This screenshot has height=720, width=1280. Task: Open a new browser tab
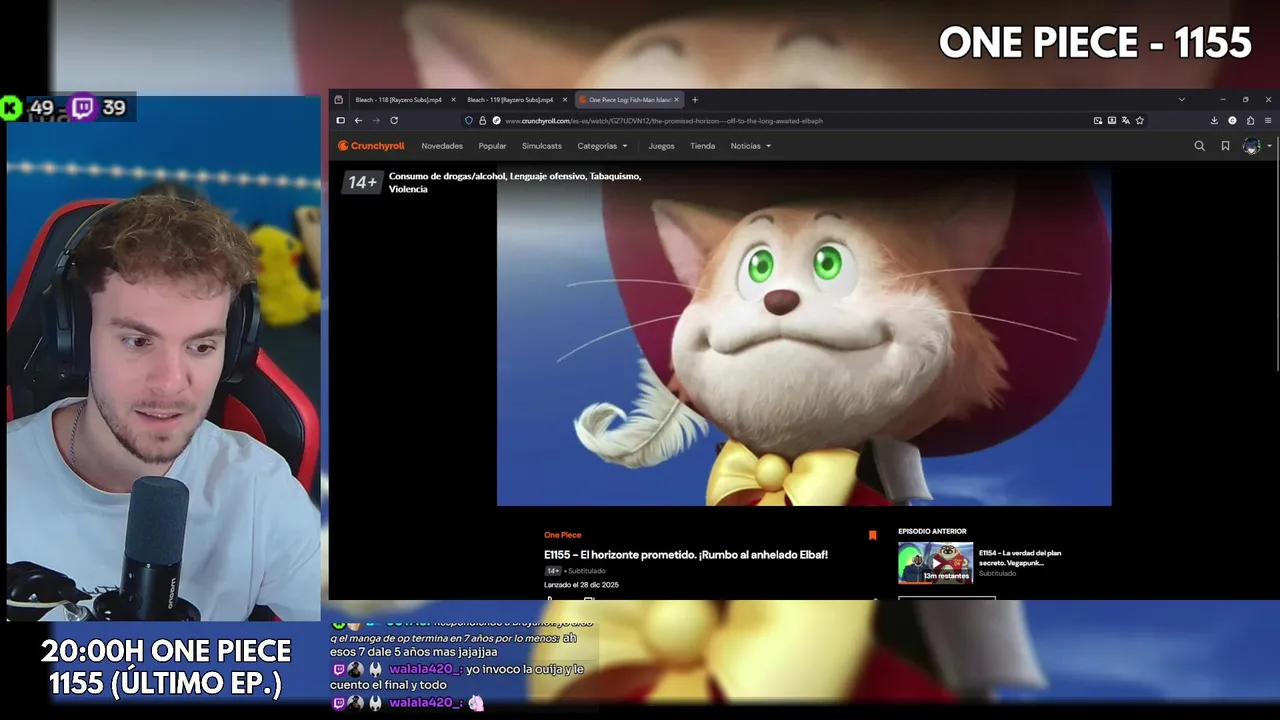(695, 100)
